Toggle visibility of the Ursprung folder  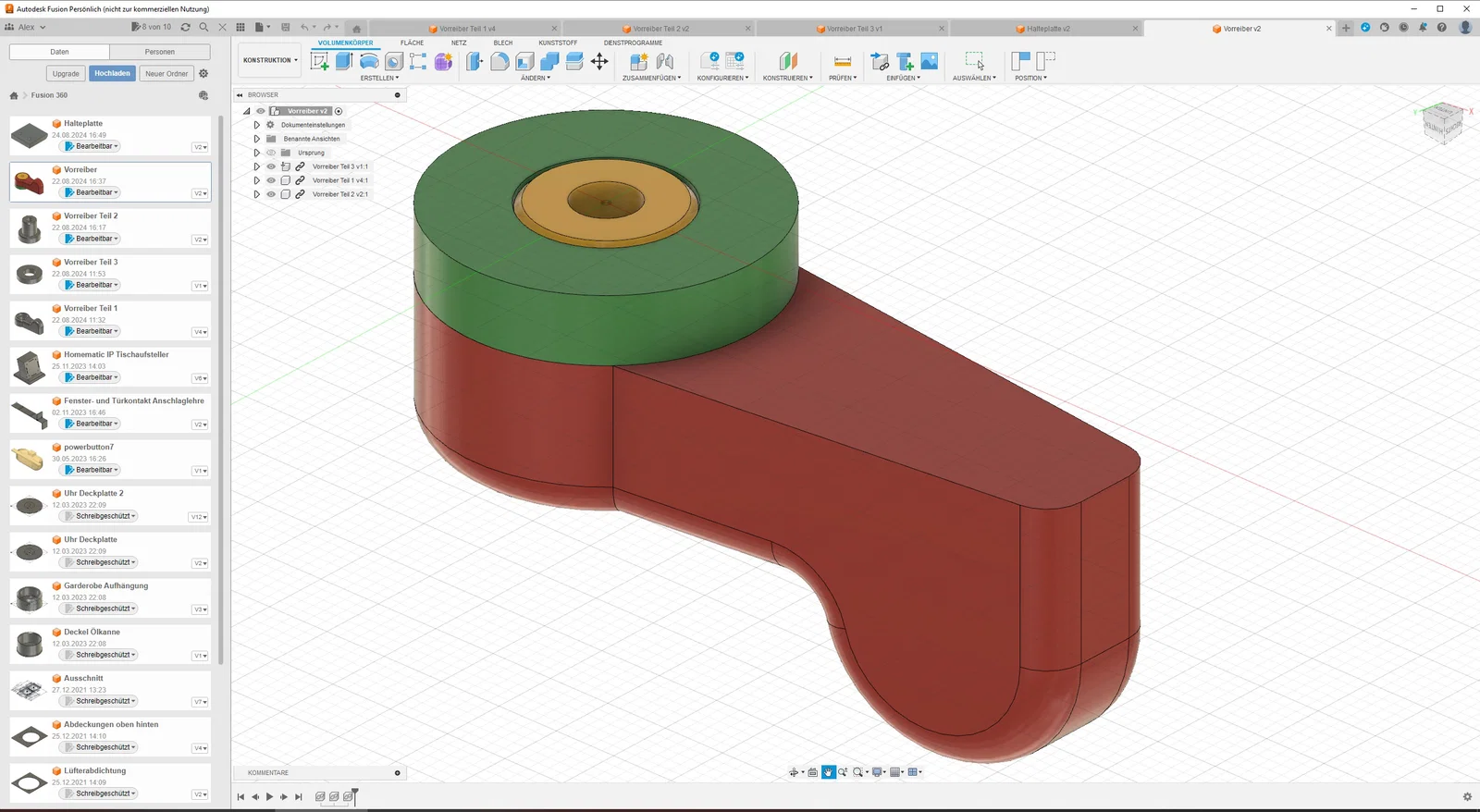[271, 153]
